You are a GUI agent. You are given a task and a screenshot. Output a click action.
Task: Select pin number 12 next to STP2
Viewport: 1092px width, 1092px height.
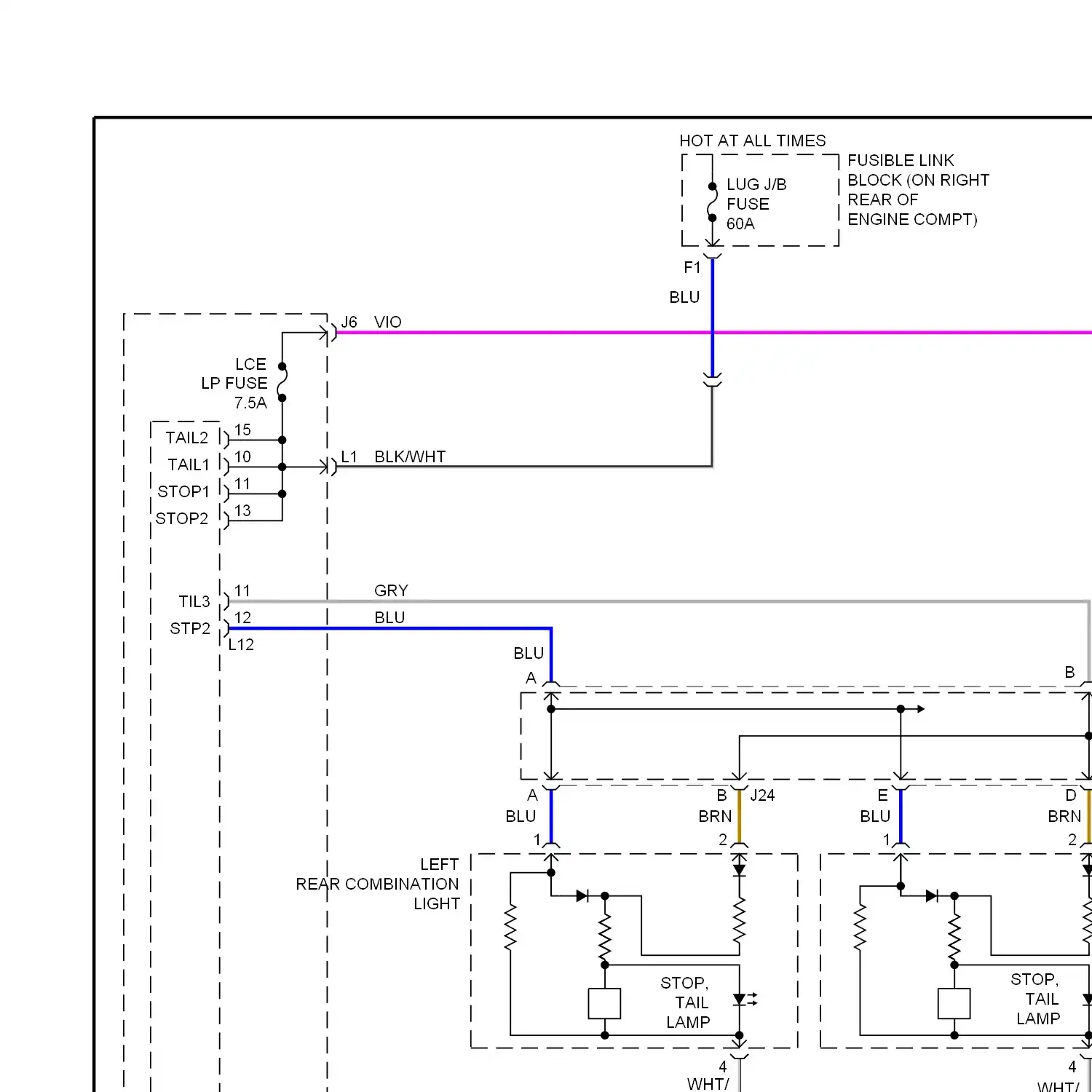point(242,617)
